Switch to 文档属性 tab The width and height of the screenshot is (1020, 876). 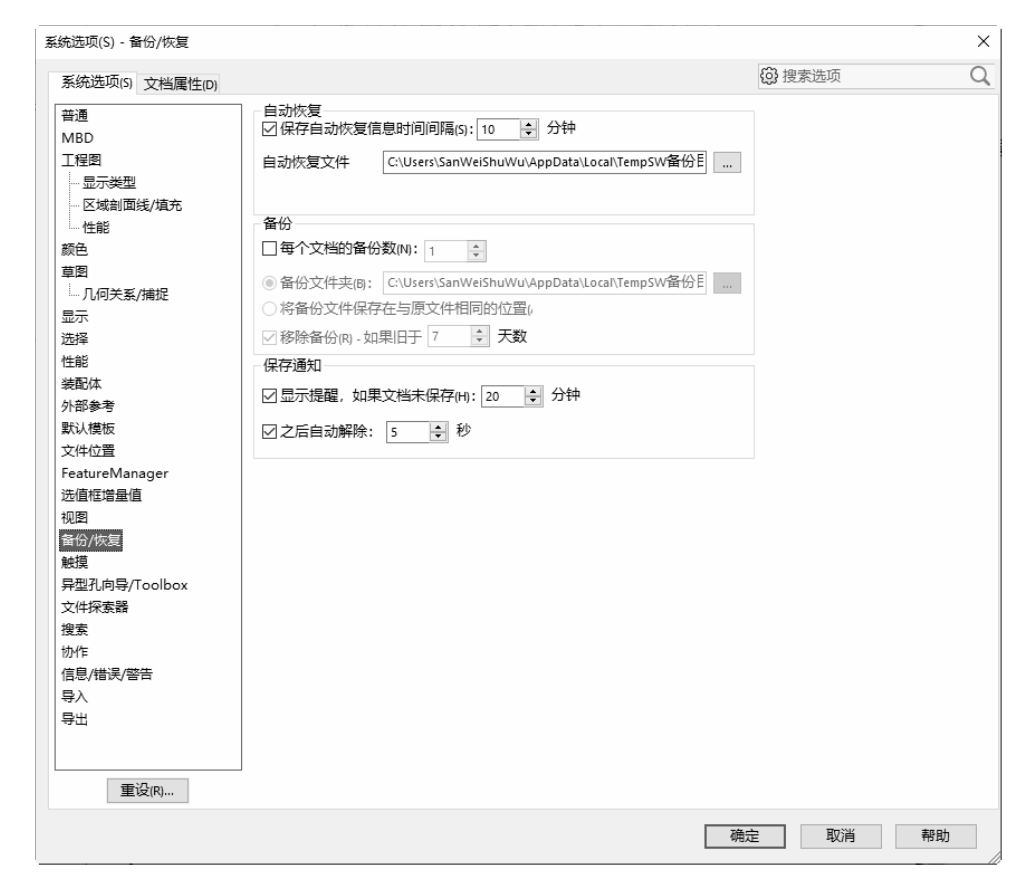[x=181, y=83]
